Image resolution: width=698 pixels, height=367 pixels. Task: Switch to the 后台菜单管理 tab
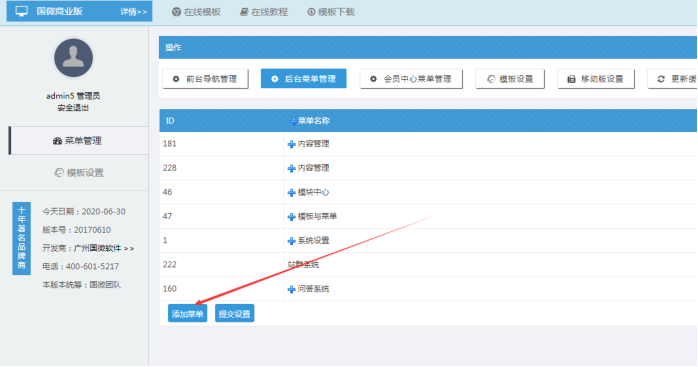(304, 79)
